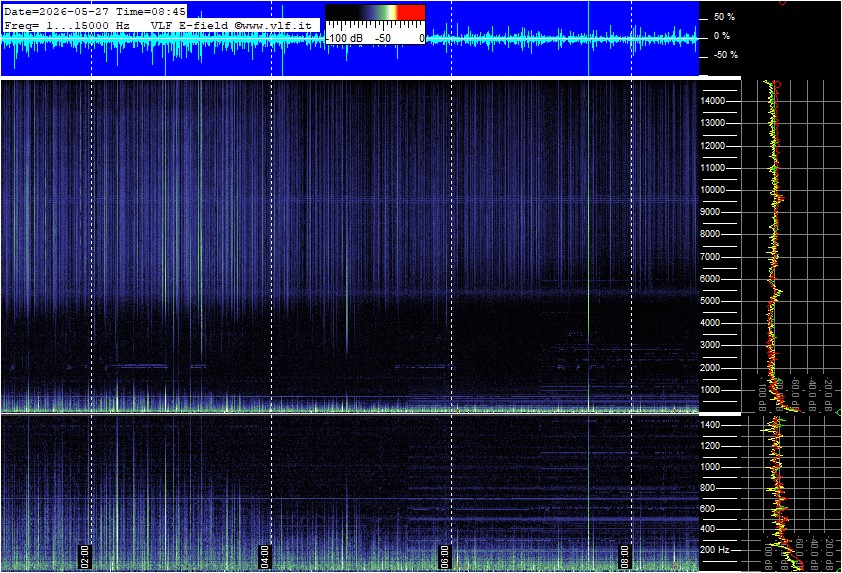
Task: Select the 08:00 time marker label
Action: coord(624,556)
